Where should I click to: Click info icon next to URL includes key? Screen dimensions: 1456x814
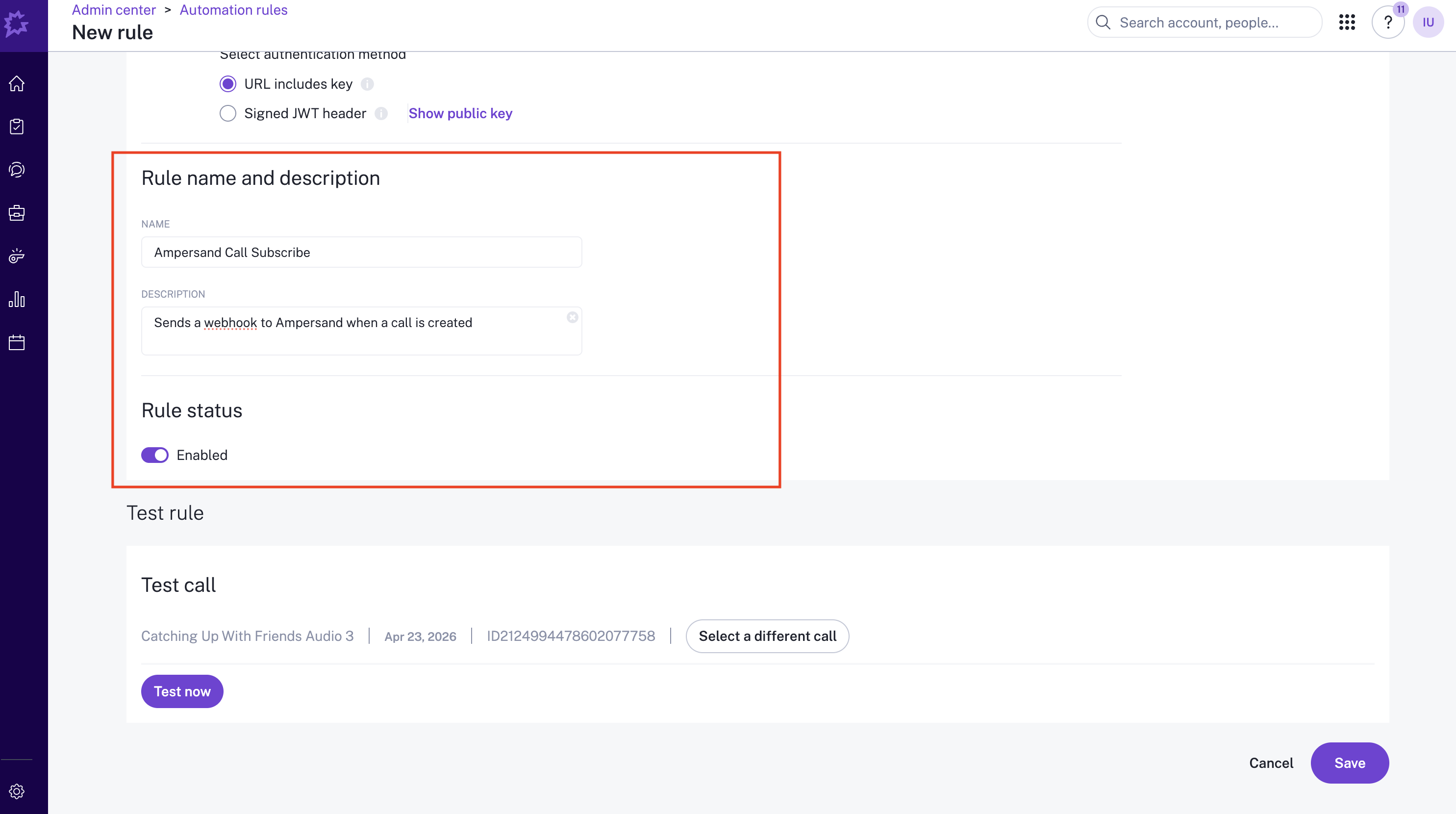click(x=367, y=84)
